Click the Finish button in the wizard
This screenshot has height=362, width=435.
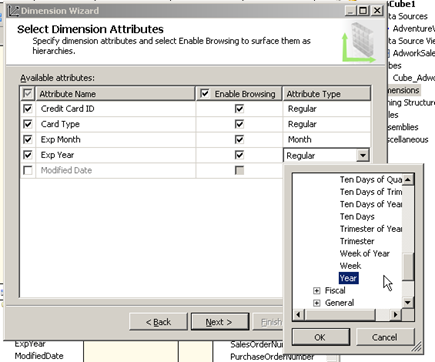pyautogui.click(x=268, y=322)
